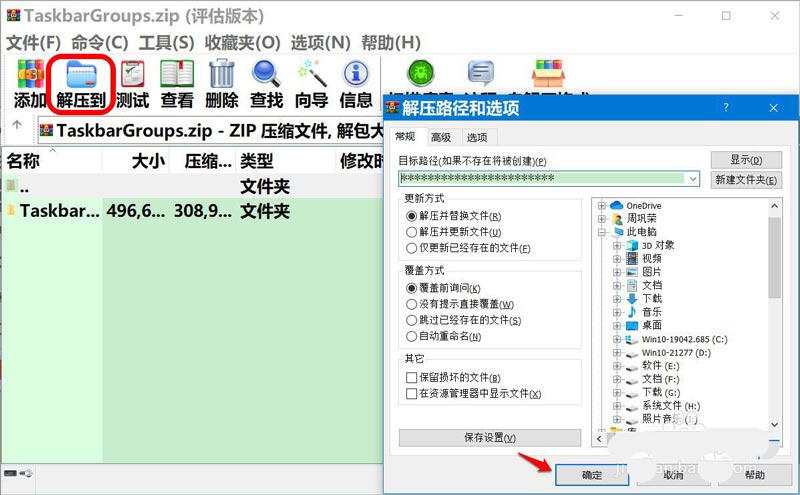Expand the 系统文件 (H:) drive node
The height and width of the screenshot is (495, 800).
617,406
